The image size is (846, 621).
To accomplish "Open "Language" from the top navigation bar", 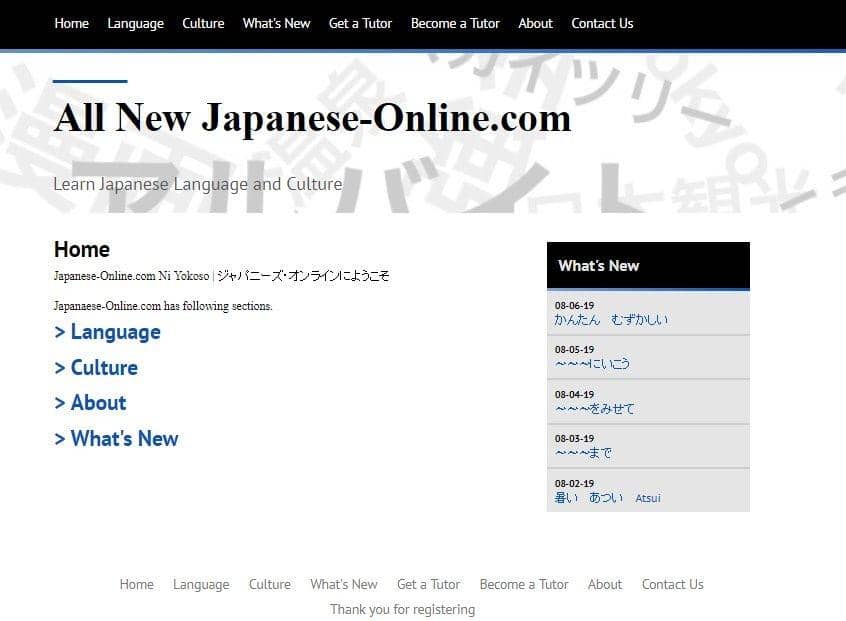I will click(135, 23).
